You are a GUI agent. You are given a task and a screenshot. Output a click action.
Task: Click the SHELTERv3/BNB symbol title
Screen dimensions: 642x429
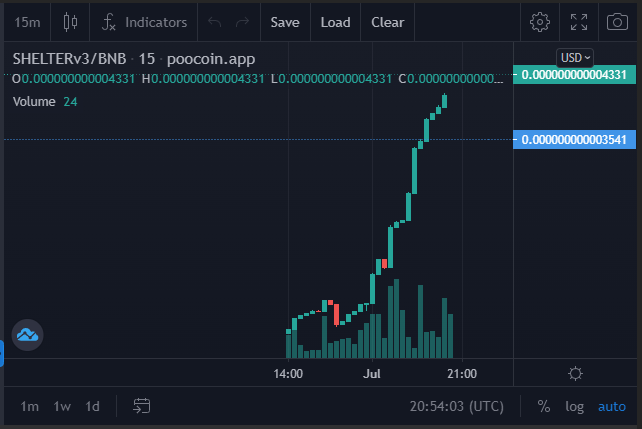[x=69, y=59]
